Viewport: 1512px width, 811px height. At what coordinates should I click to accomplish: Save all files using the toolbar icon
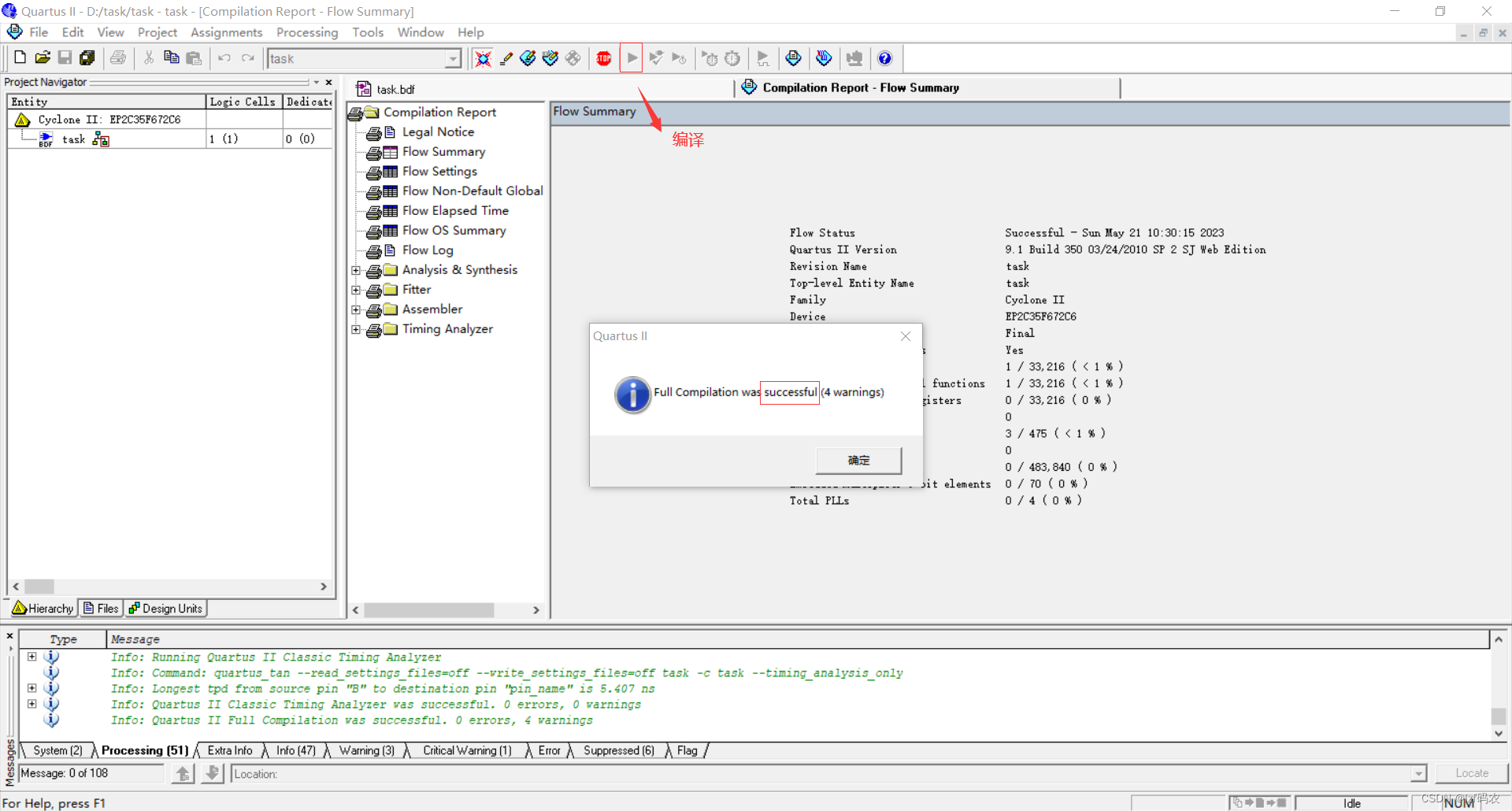tap(87, 57)
